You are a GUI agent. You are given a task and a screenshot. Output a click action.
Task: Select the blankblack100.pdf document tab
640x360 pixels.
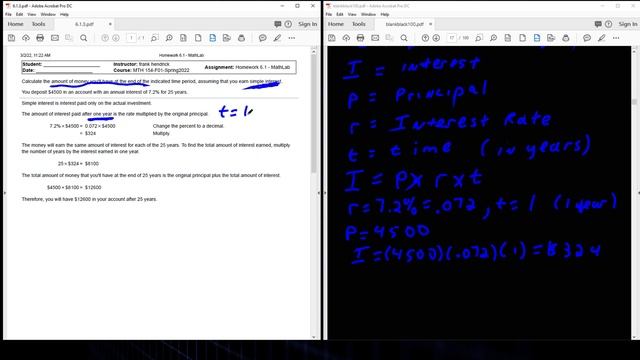404,24
